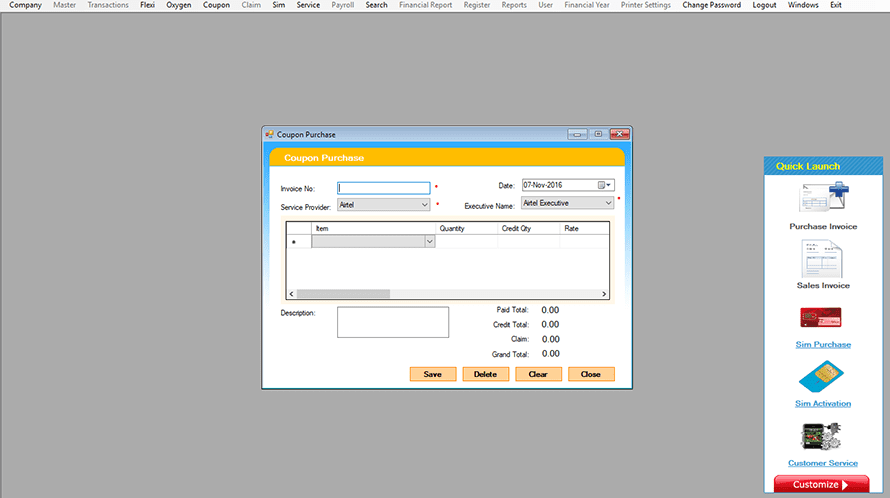890x498 pixels.
Task: Click the Grand Total value 0.00
Action: [x=551, y=354]
